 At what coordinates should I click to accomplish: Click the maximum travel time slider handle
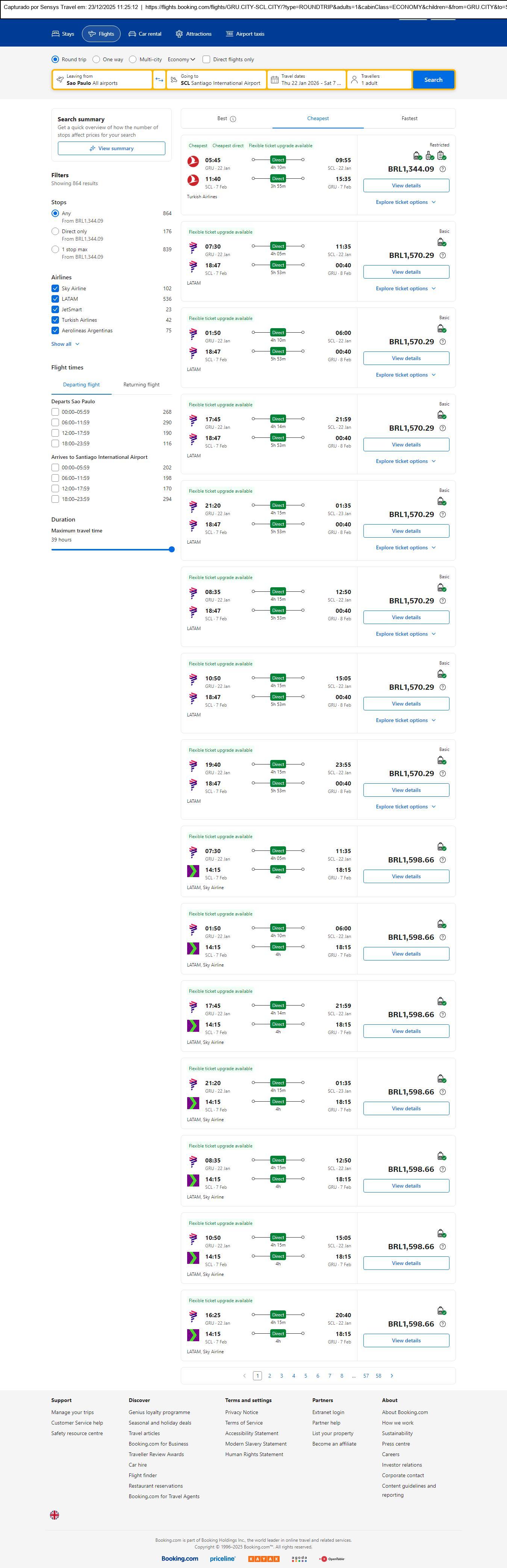click(172, 549)
